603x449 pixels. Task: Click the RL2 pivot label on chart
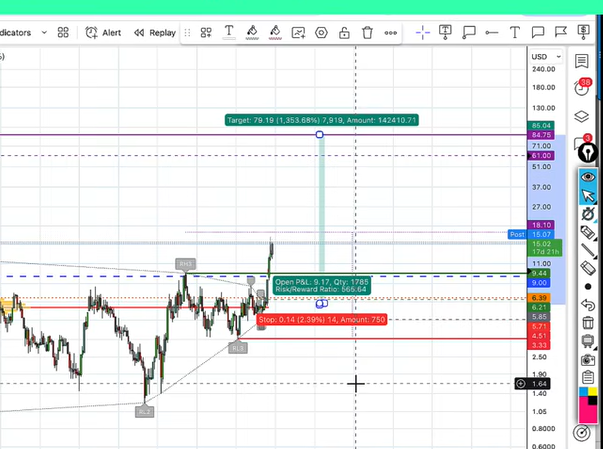click(145, 412)
